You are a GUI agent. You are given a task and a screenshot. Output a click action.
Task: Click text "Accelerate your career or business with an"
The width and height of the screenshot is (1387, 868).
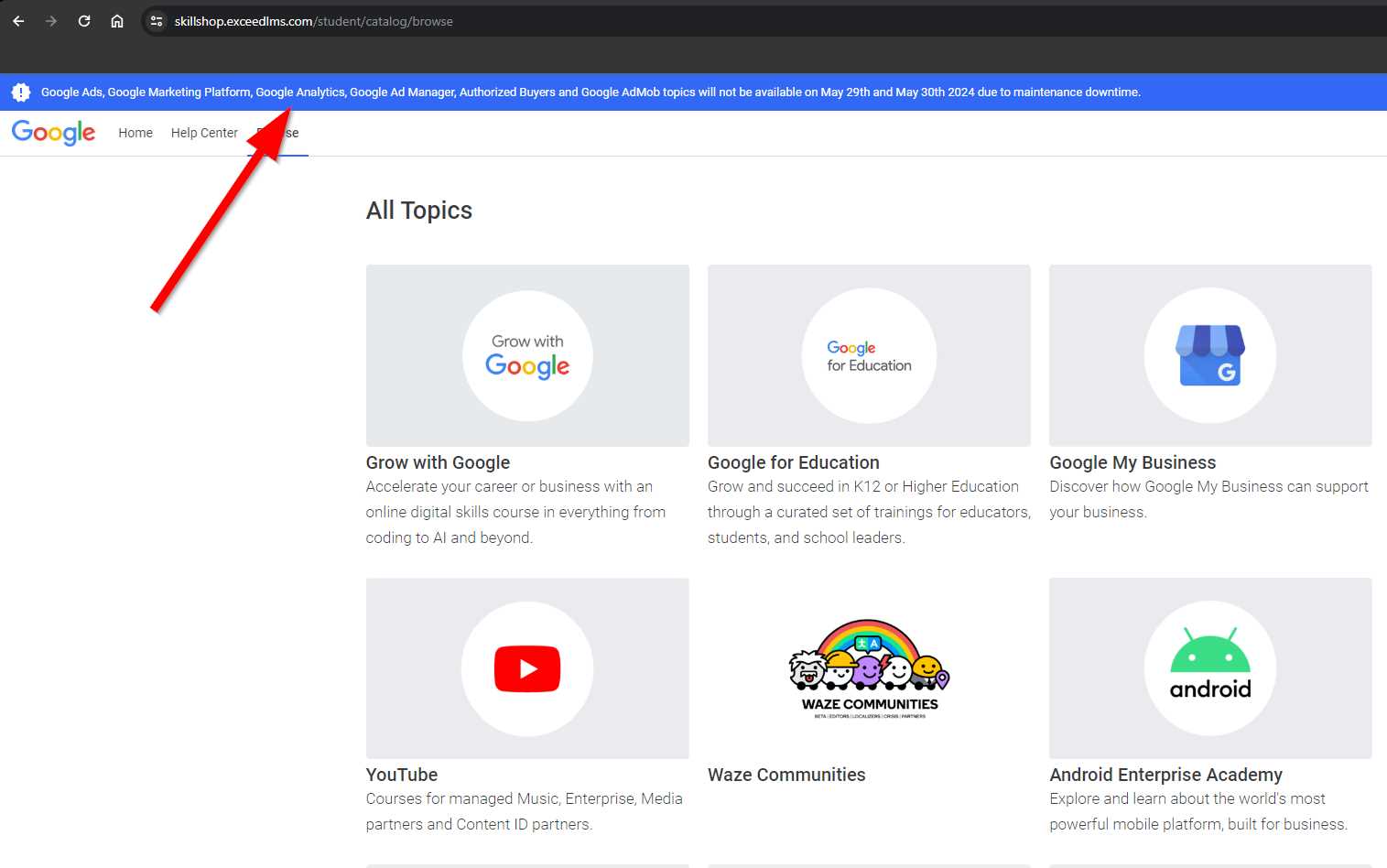[x=509, y=486]
